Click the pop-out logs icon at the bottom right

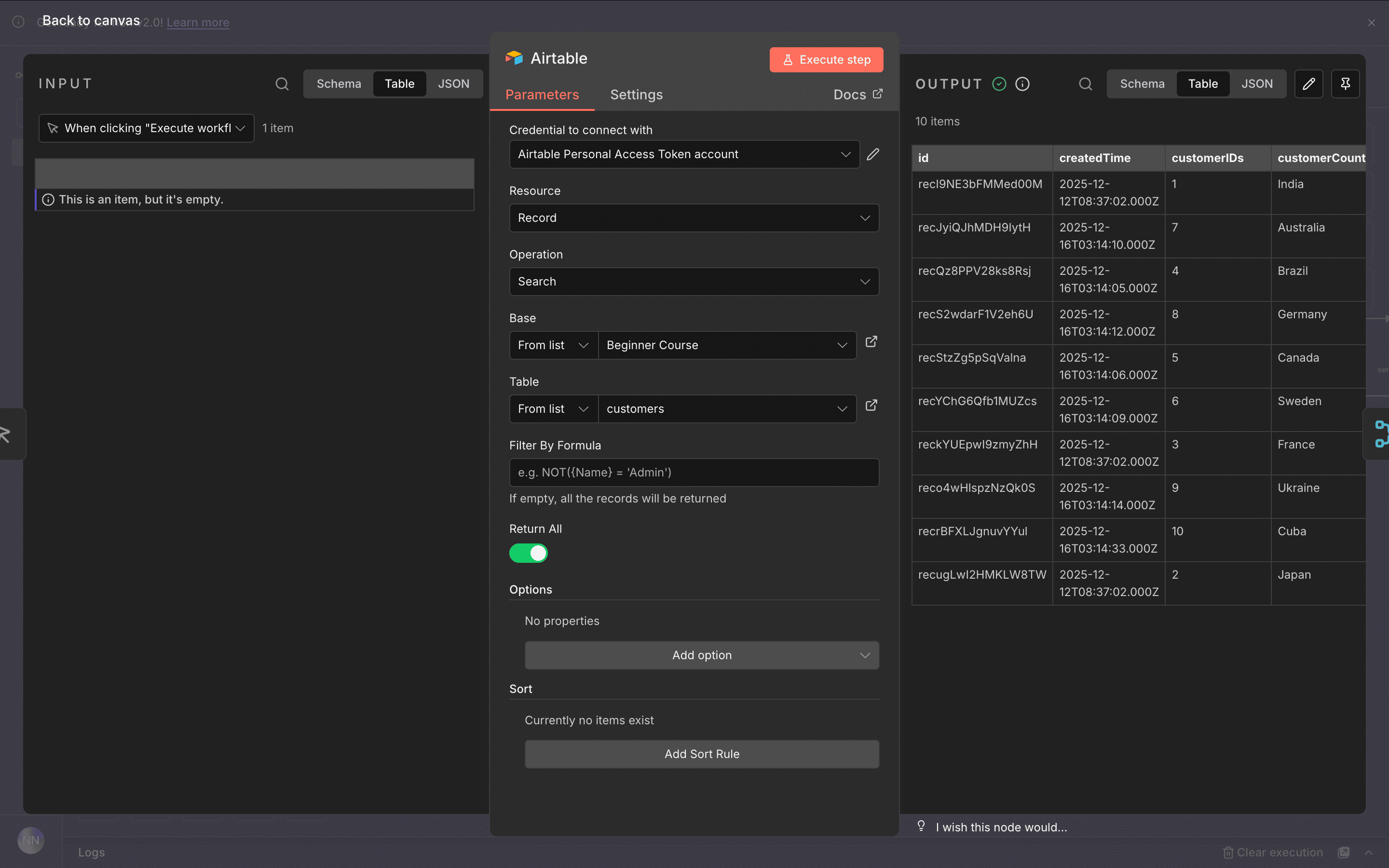tap(1344, 853)
